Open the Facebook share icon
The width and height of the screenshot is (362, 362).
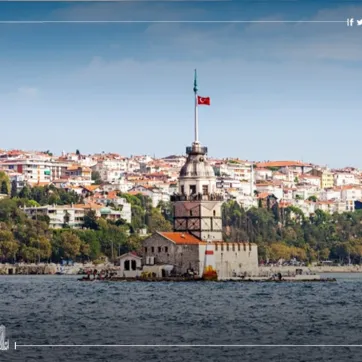(x=351, y=22)
